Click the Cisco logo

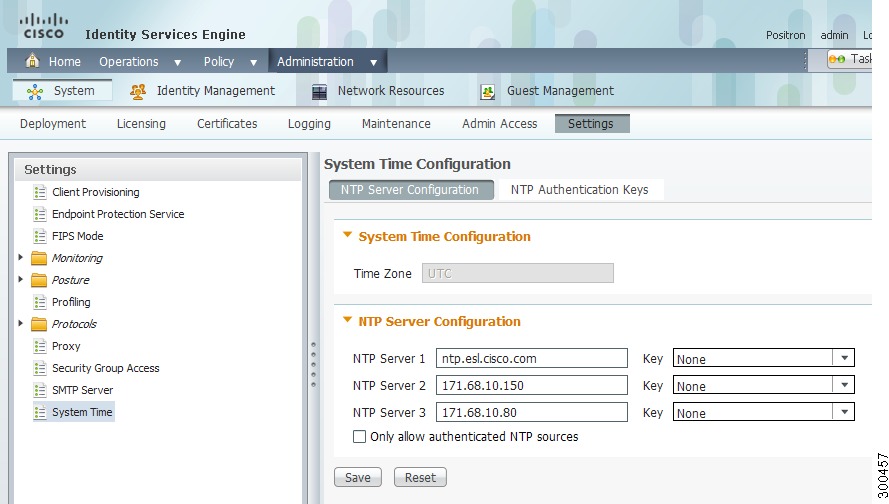[x=44, y=26]
